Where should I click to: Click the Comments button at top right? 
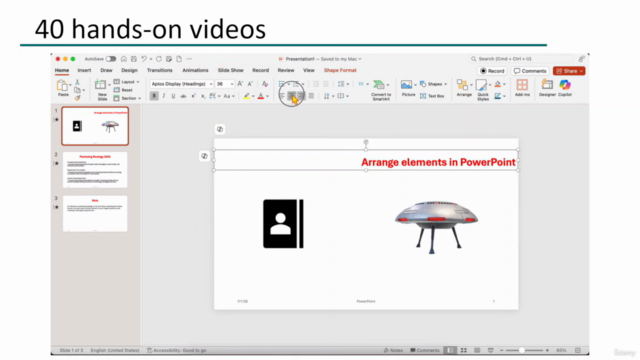point(530,71)
